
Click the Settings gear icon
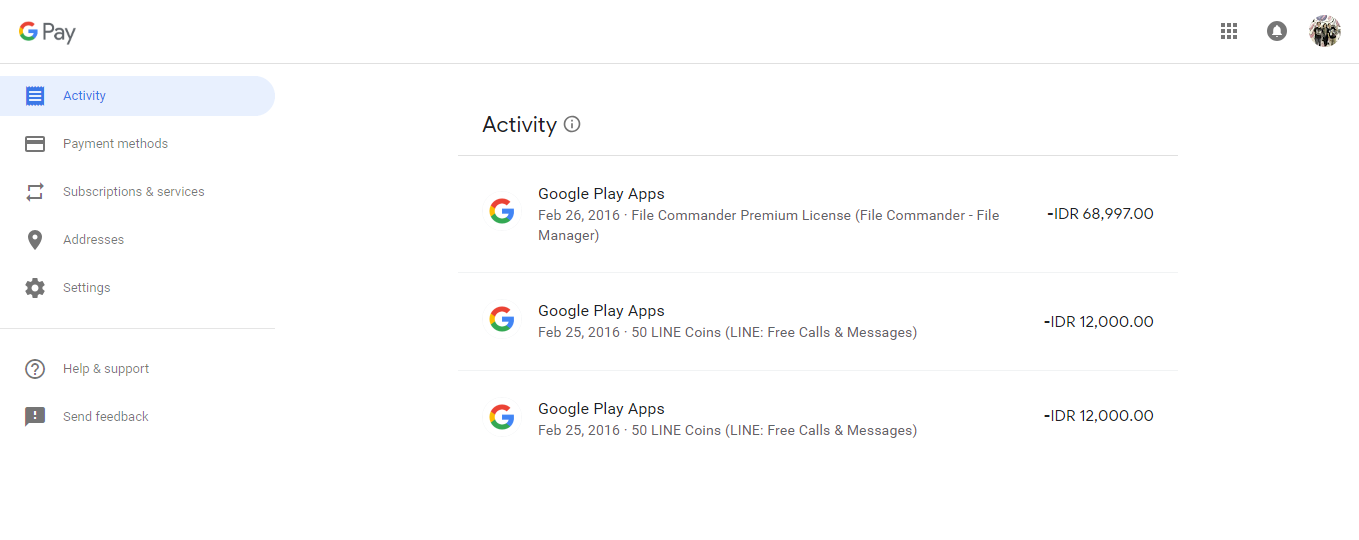pos(35,288)
